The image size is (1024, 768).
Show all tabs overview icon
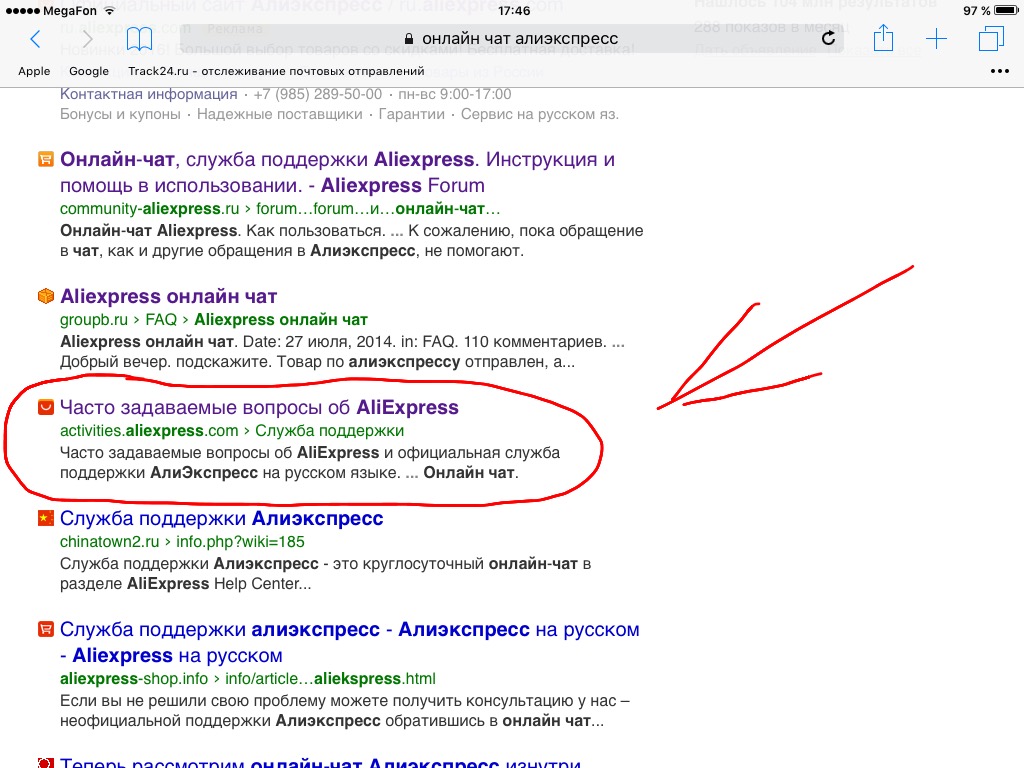[x=991, y=39]
